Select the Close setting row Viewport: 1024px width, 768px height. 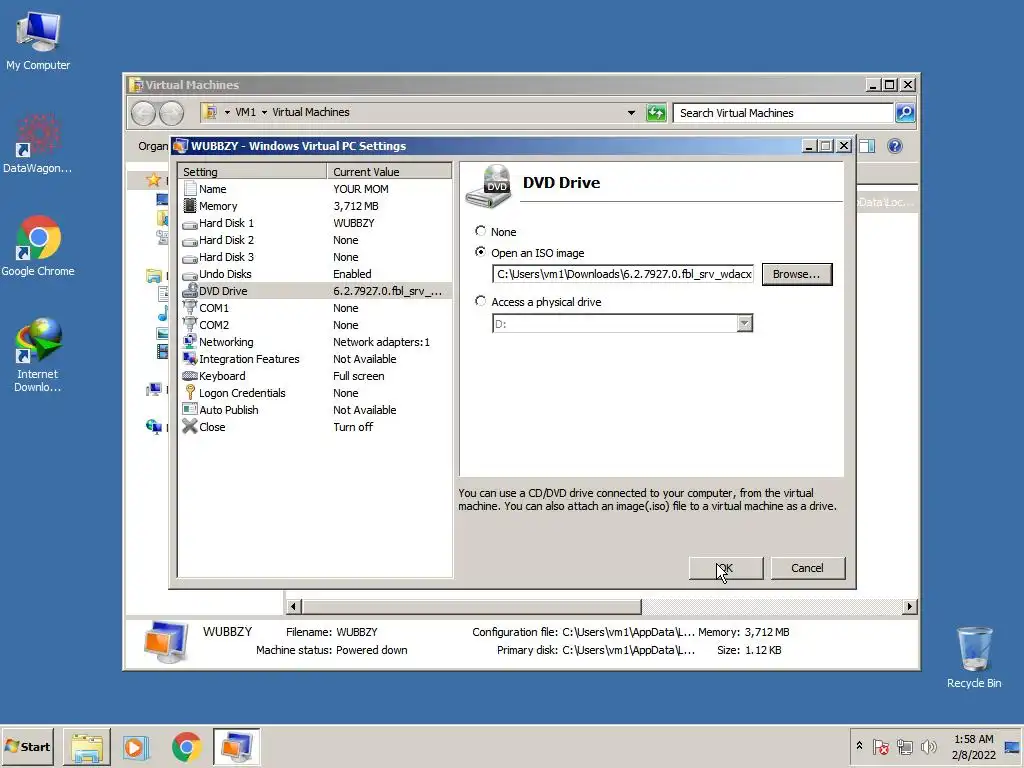314,426
